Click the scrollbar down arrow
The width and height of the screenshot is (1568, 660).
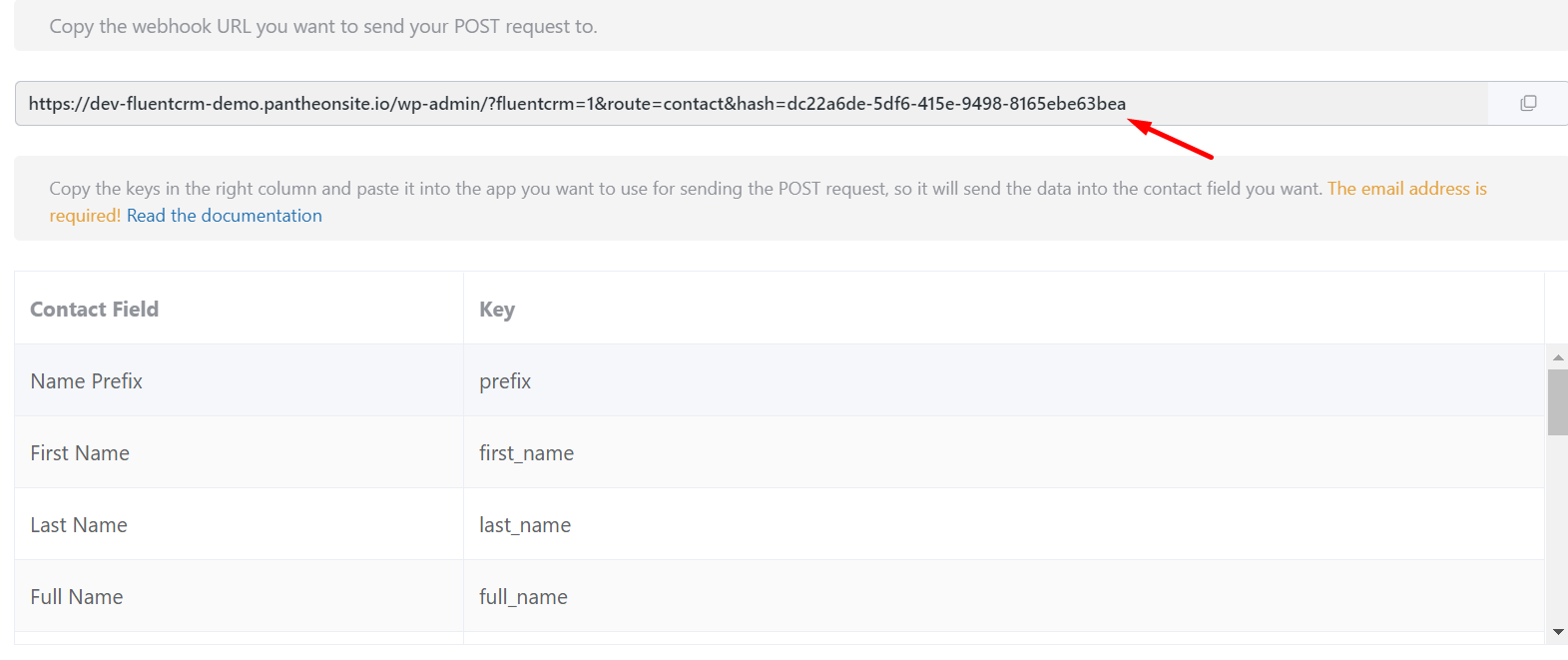click(1557, 632)
